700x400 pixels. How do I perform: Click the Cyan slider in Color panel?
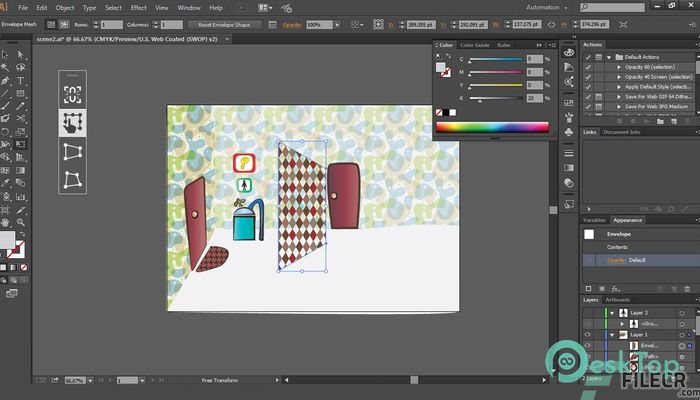coord(496,59)
